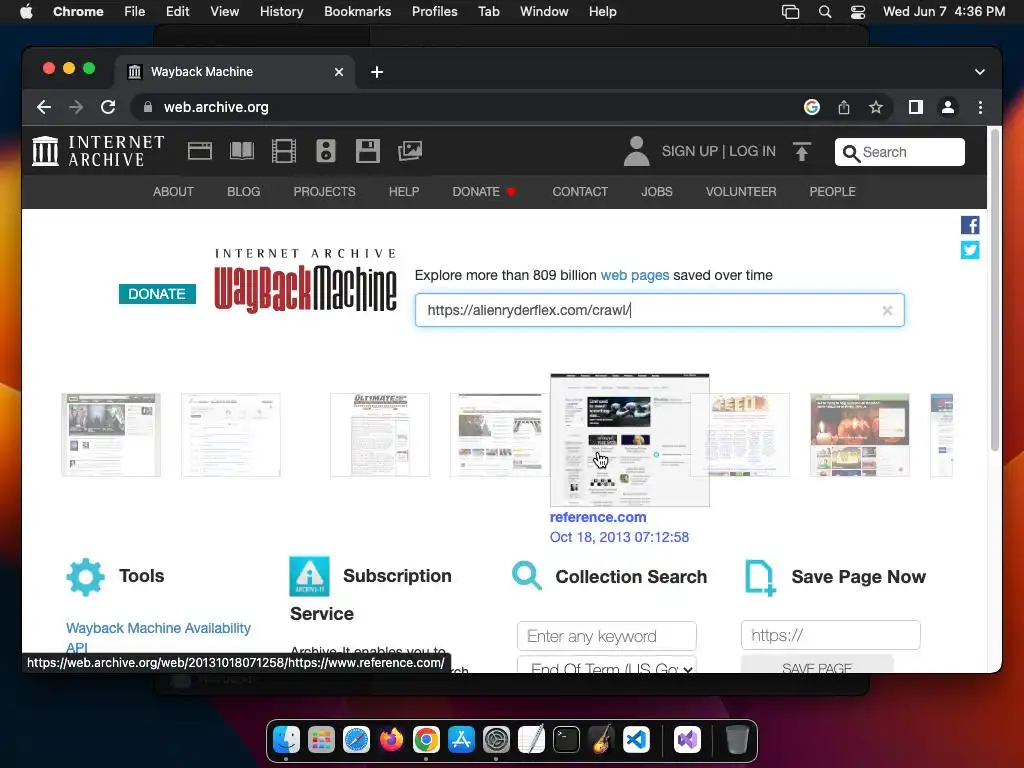Open the Bookmarks menu
Viewport: 1024px width, 768px height.
pyautogui.click(x=357, y=11)
